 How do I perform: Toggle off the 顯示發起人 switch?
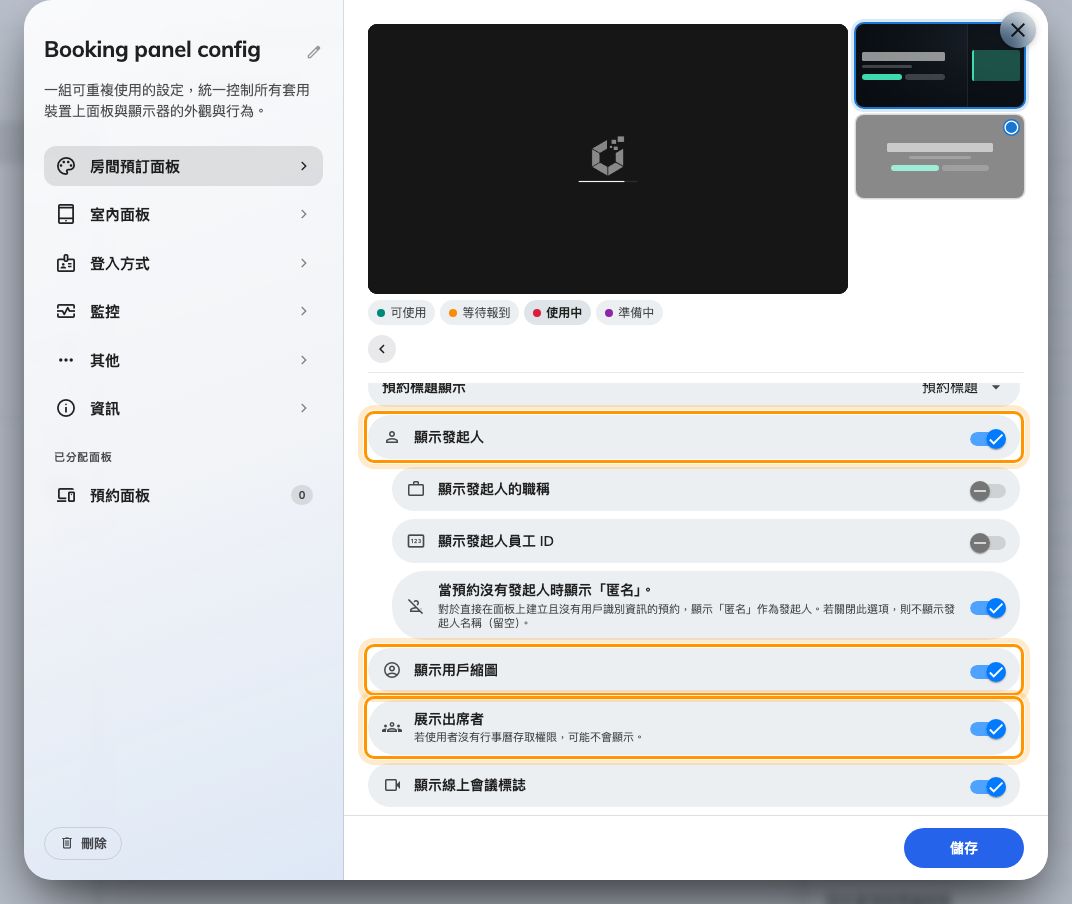[x=988, y=438]
